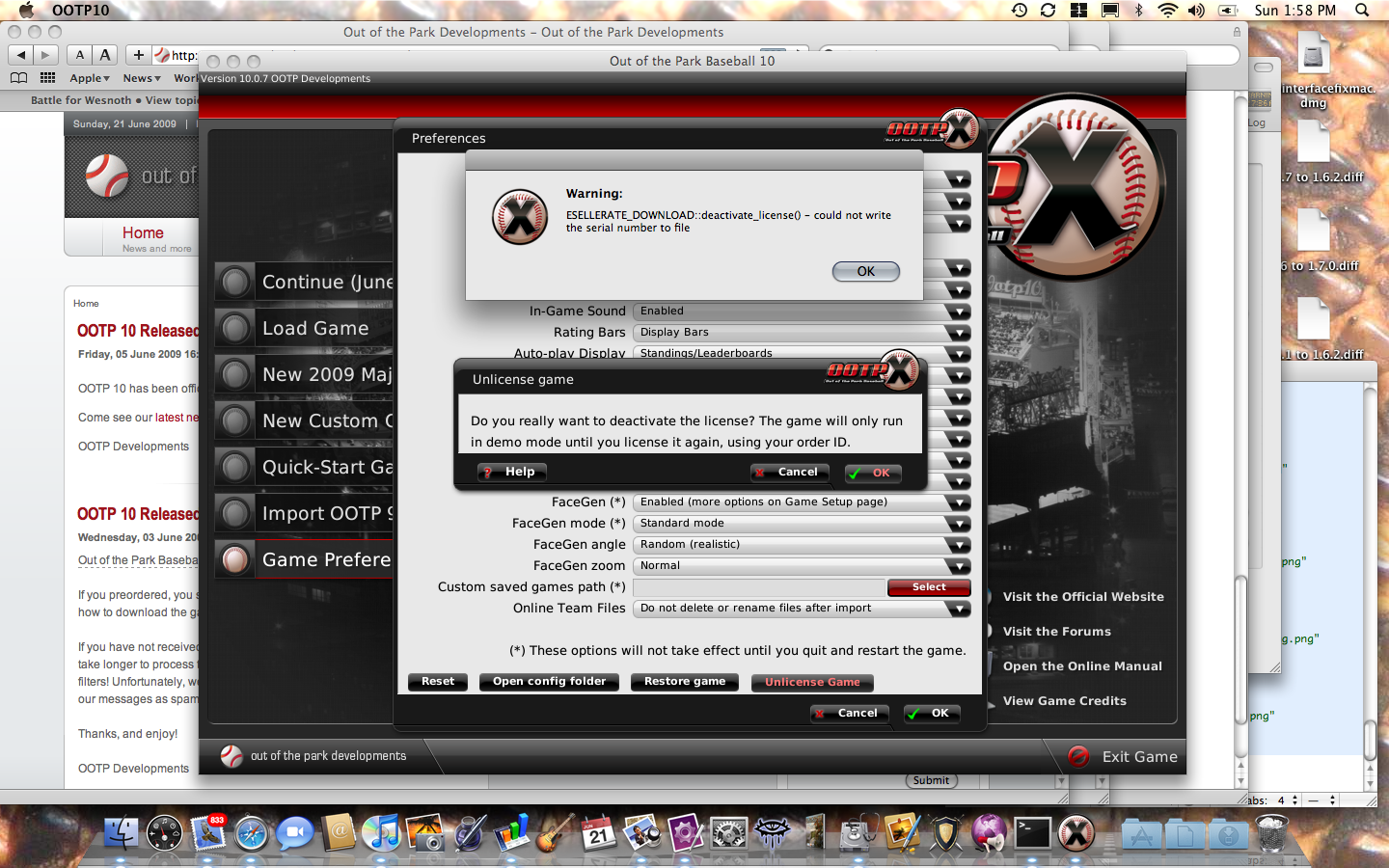Open Terminal from the dock
Viewport: 1389px width, 868px height.
(x=1032, y=831)
